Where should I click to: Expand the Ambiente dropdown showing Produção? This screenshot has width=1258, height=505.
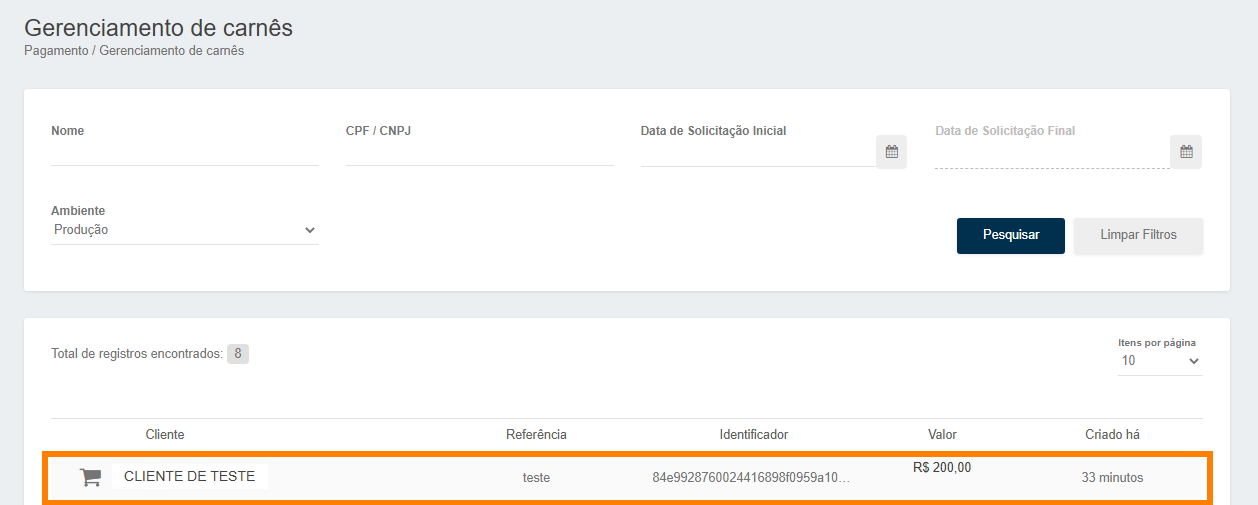click(184, 230)
